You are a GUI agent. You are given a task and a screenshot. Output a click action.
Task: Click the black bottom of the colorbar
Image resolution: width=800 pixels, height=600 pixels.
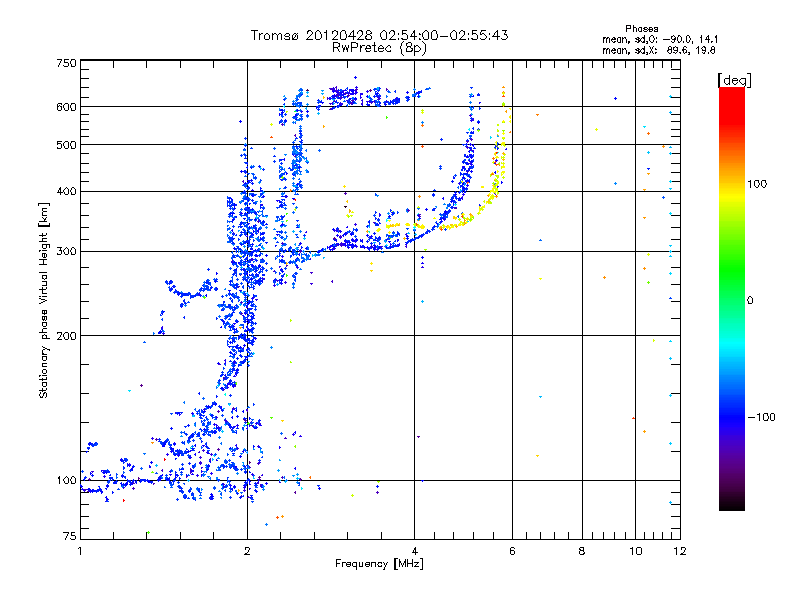(732, 503)
